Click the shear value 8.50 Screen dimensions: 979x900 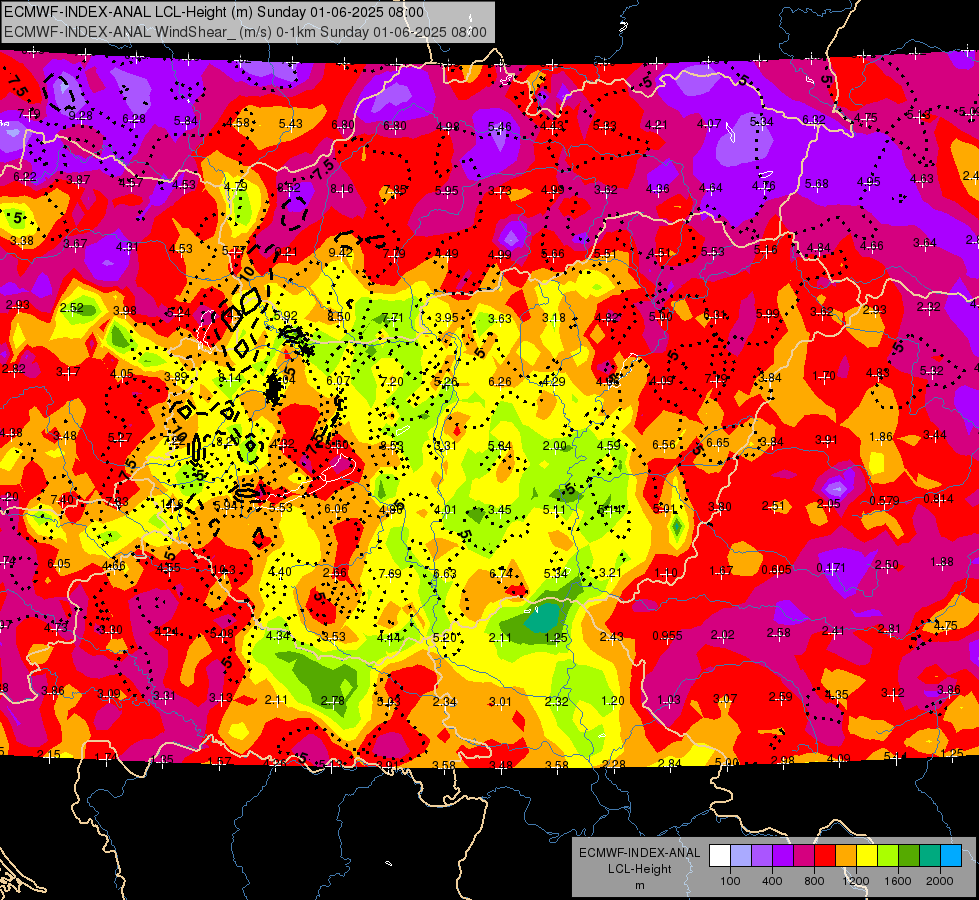339,317
